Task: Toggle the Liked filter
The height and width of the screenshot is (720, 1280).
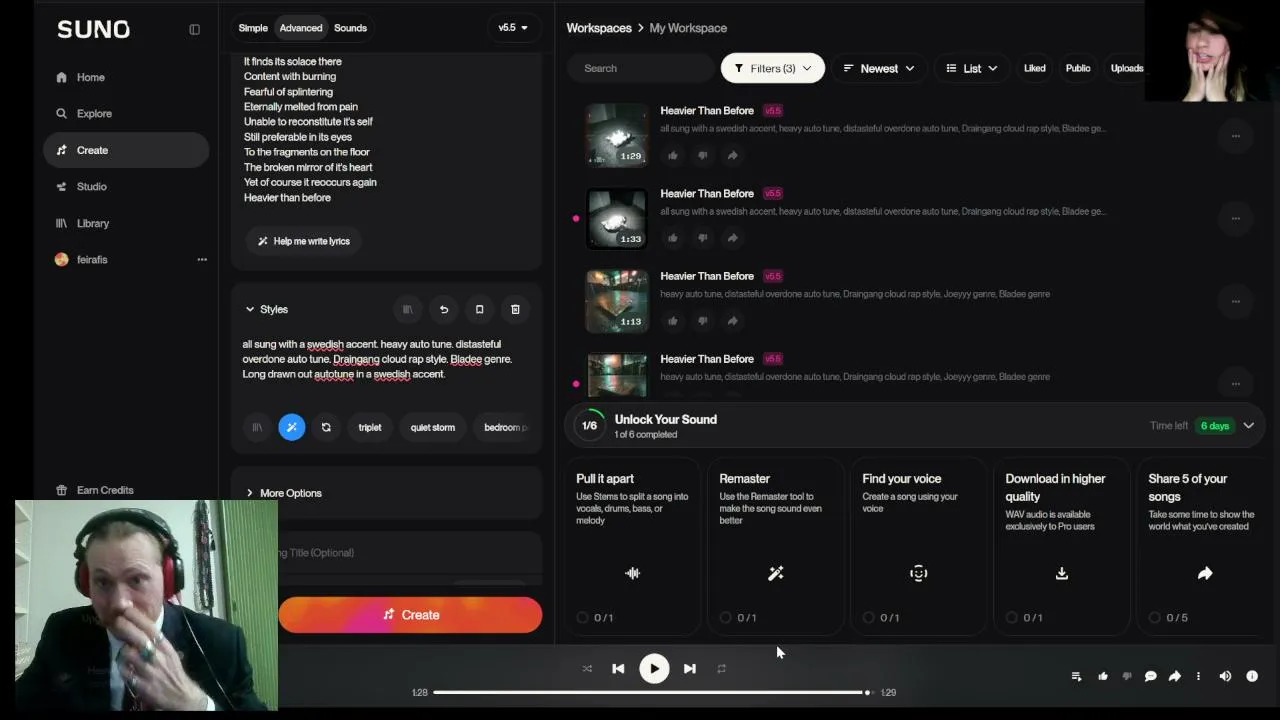Action: pyautogui.click(x=1035, y=68)
